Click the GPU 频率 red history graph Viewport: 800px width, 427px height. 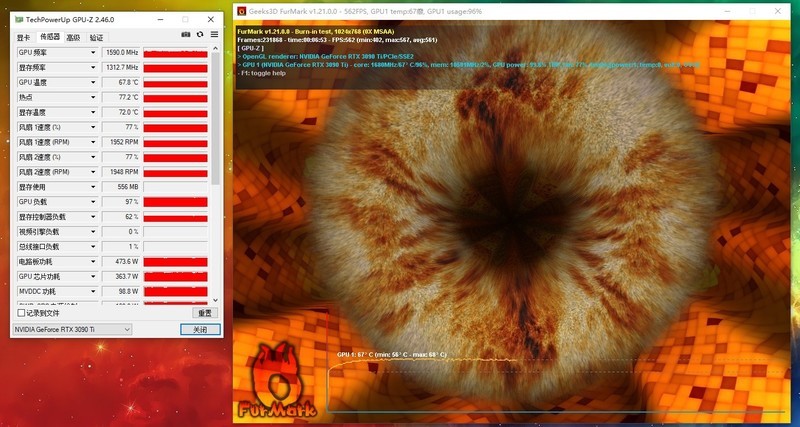click(176, 53)
